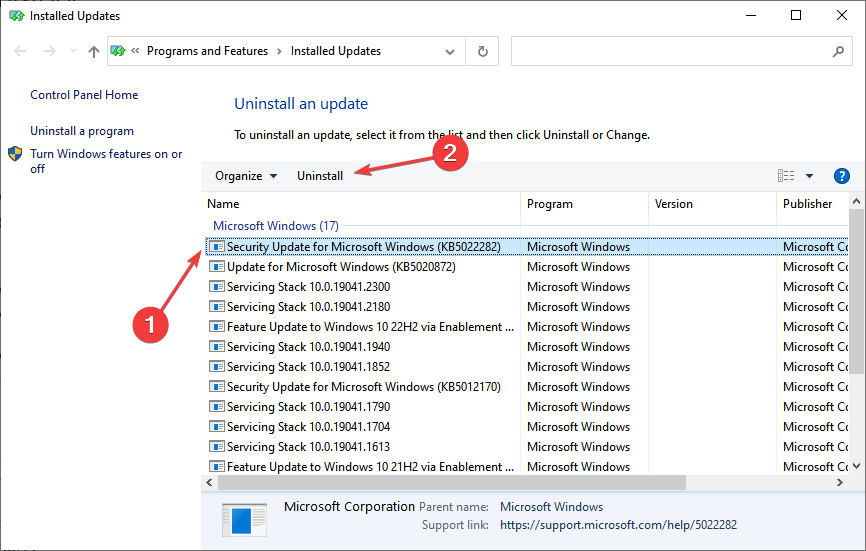Click the icon of update KB5020872
The width and height of the screenshot is (866, 551).
216,267
